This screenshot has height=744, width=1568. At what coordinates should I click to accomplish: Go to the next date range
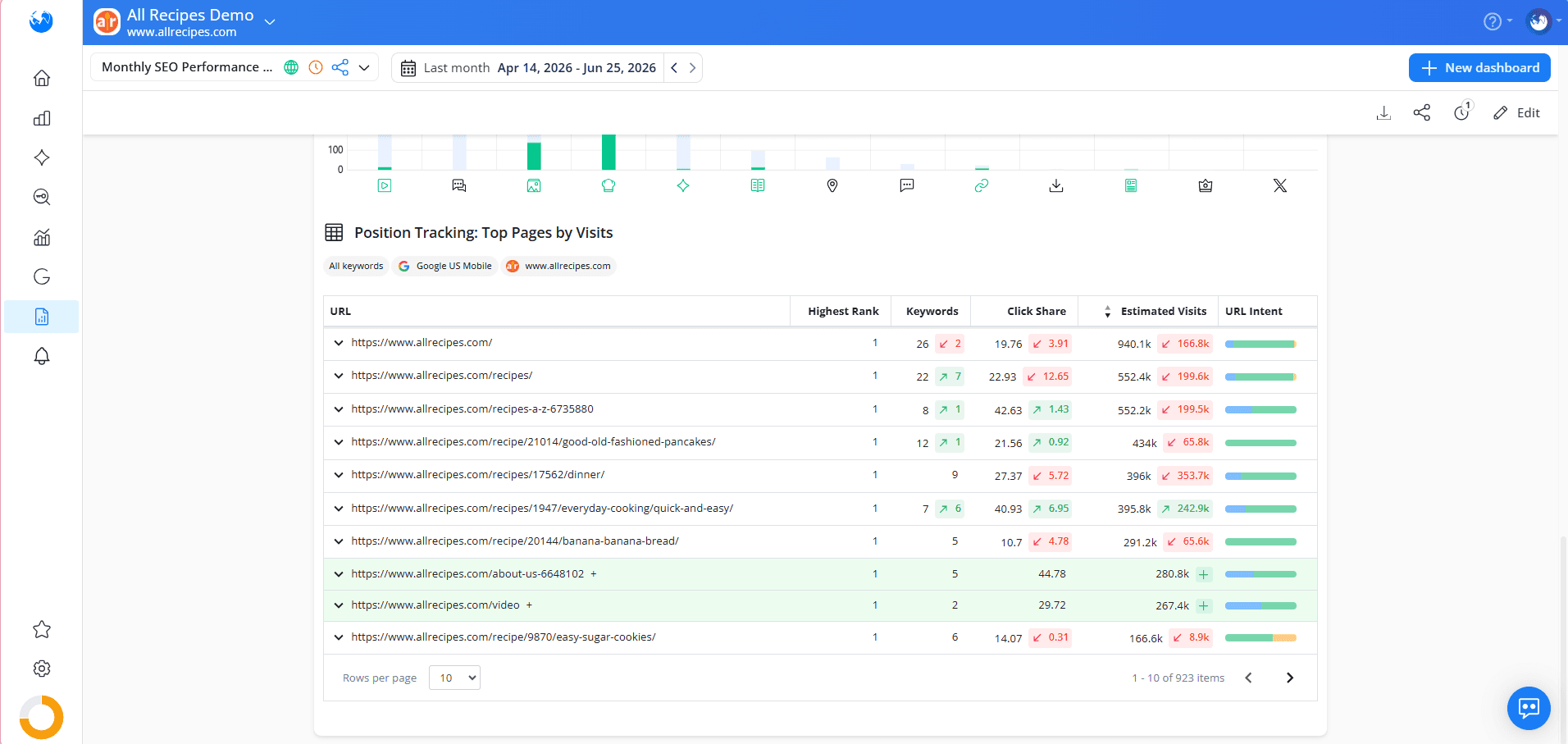tap(692, 68)
